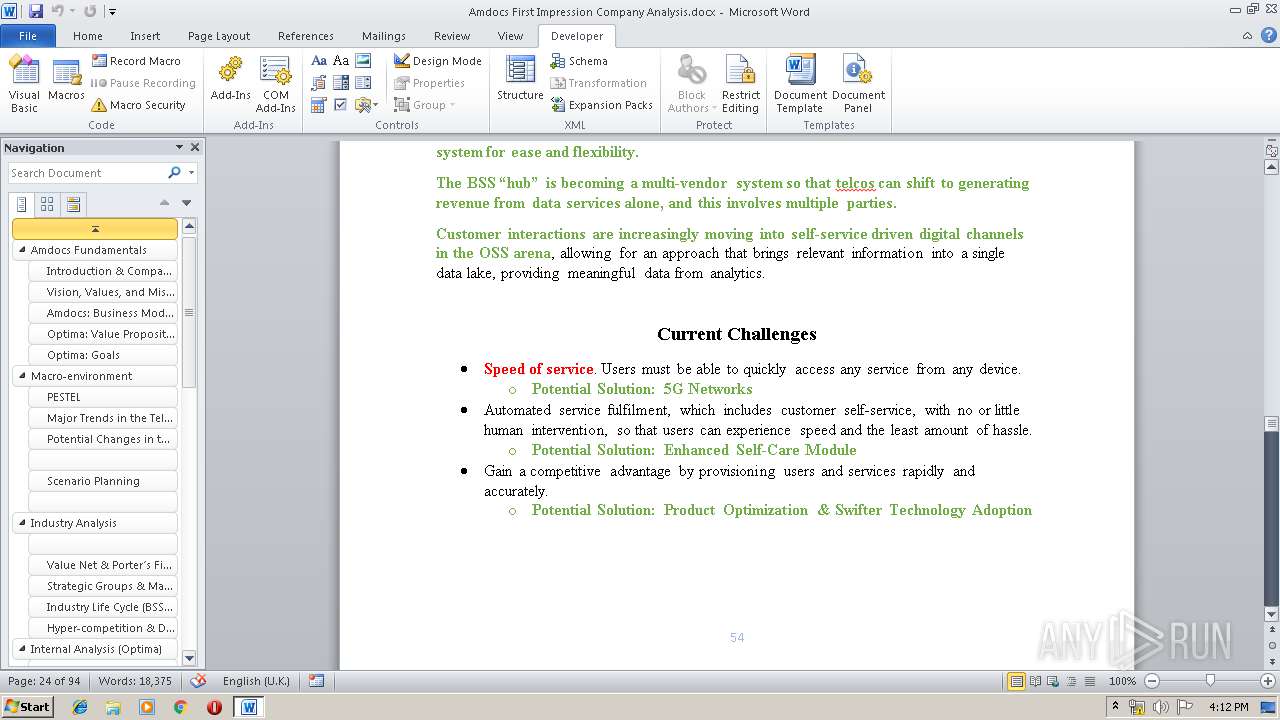Open the Mailings tab

(384, 36)
